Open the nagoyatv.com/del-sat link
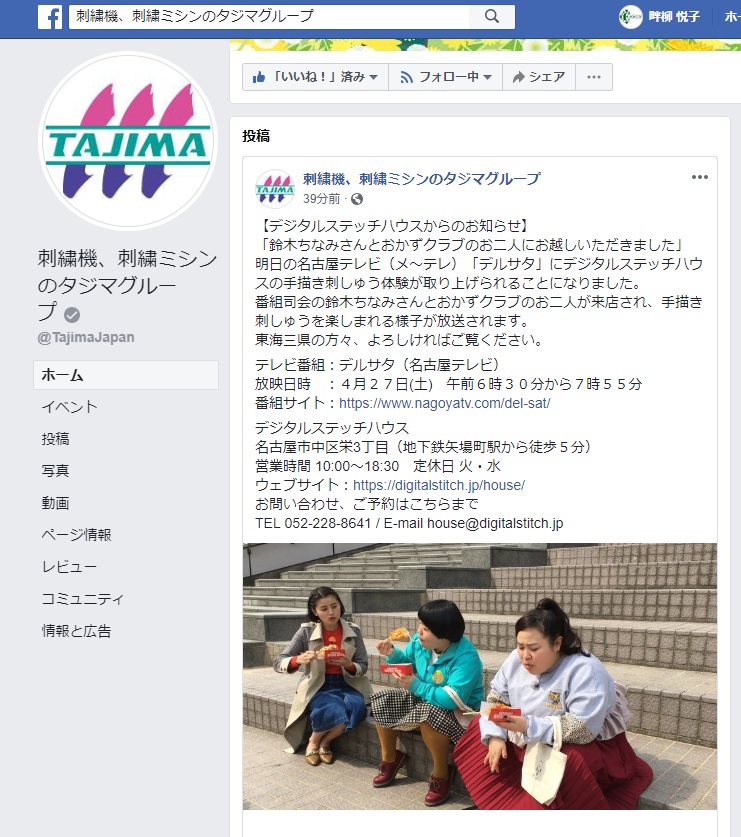Viewport: 741px width, 837px height. coord(445,403)
